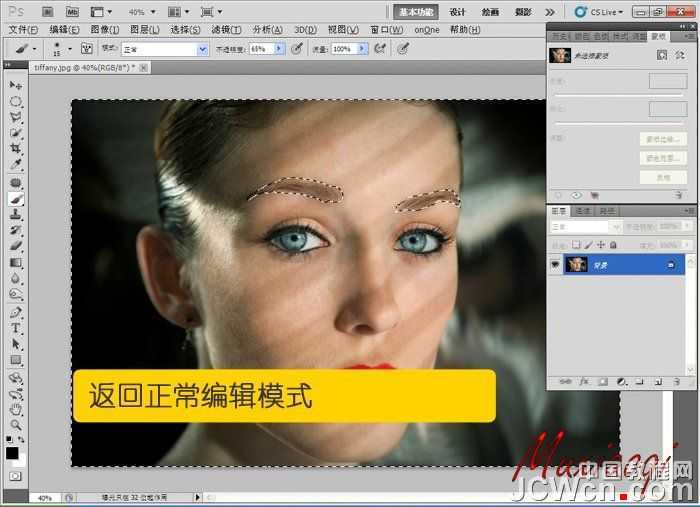The width and height of the screenshot is (700, 507).
Task: Open the Screen Mode dropdown
Action: point(211,12)
